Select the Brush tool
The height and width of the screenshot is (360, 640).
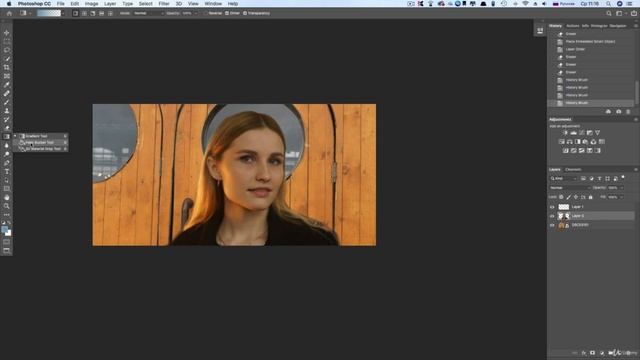coord(7,102)
